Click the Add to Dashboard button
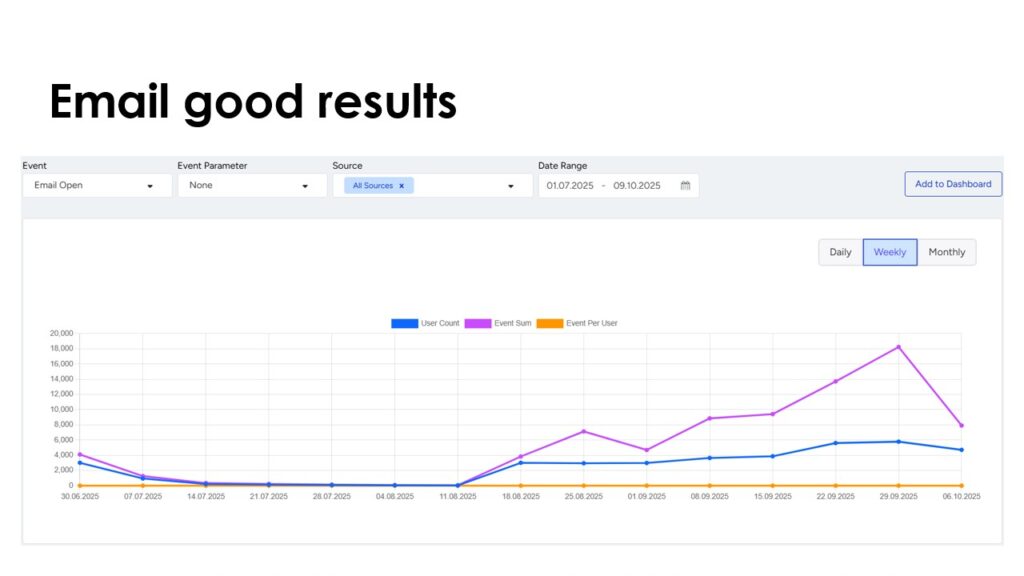This screenshot has height=576, width=1024. tap(953, 184)
